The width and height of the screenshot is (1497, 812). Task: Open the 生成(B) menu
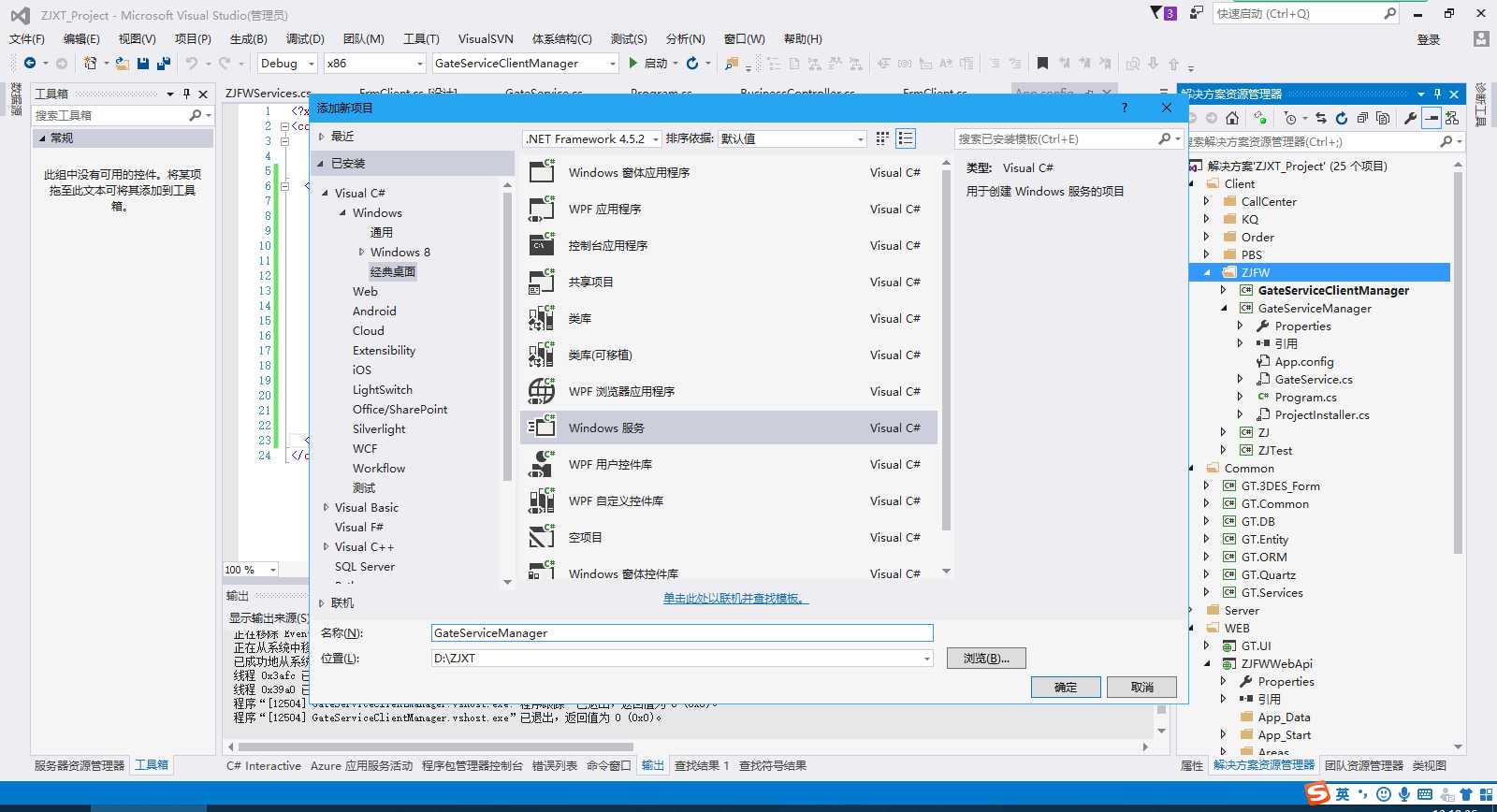[249, 38]
